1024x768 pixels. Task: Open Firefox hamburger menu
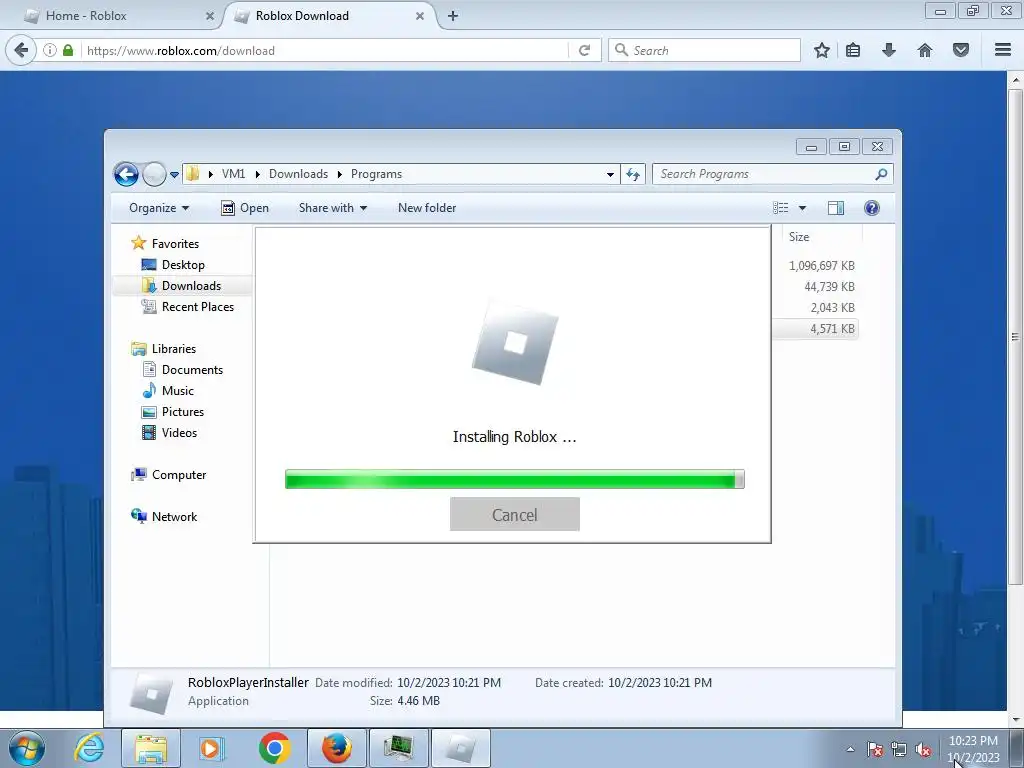[x=1003, y=50]
